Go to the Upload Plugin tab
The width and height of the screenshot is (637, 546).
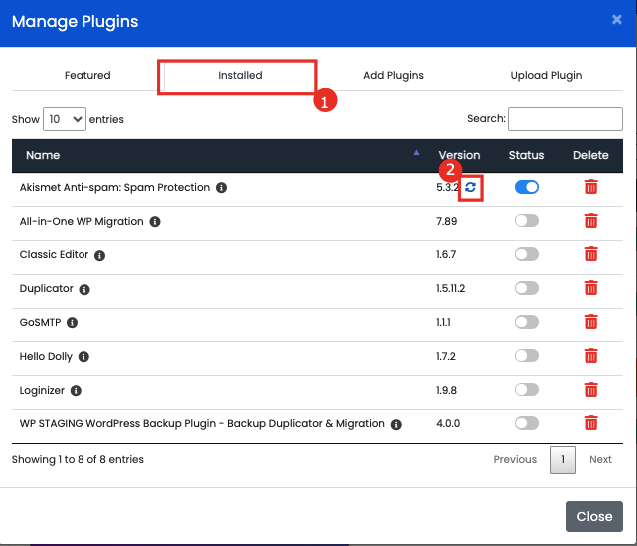point(546,76)
